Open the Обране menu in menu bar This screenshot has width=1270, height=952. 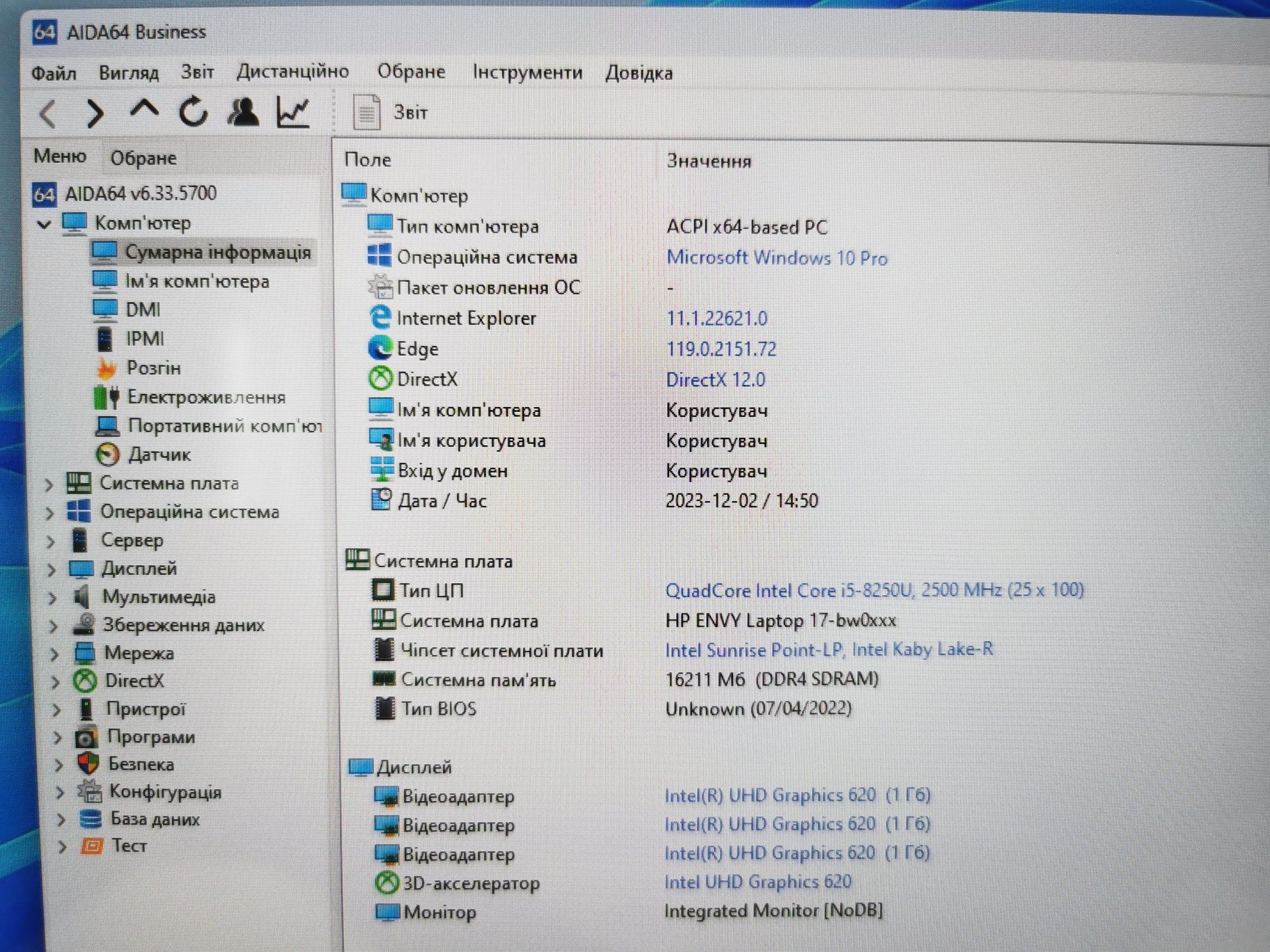411,71
